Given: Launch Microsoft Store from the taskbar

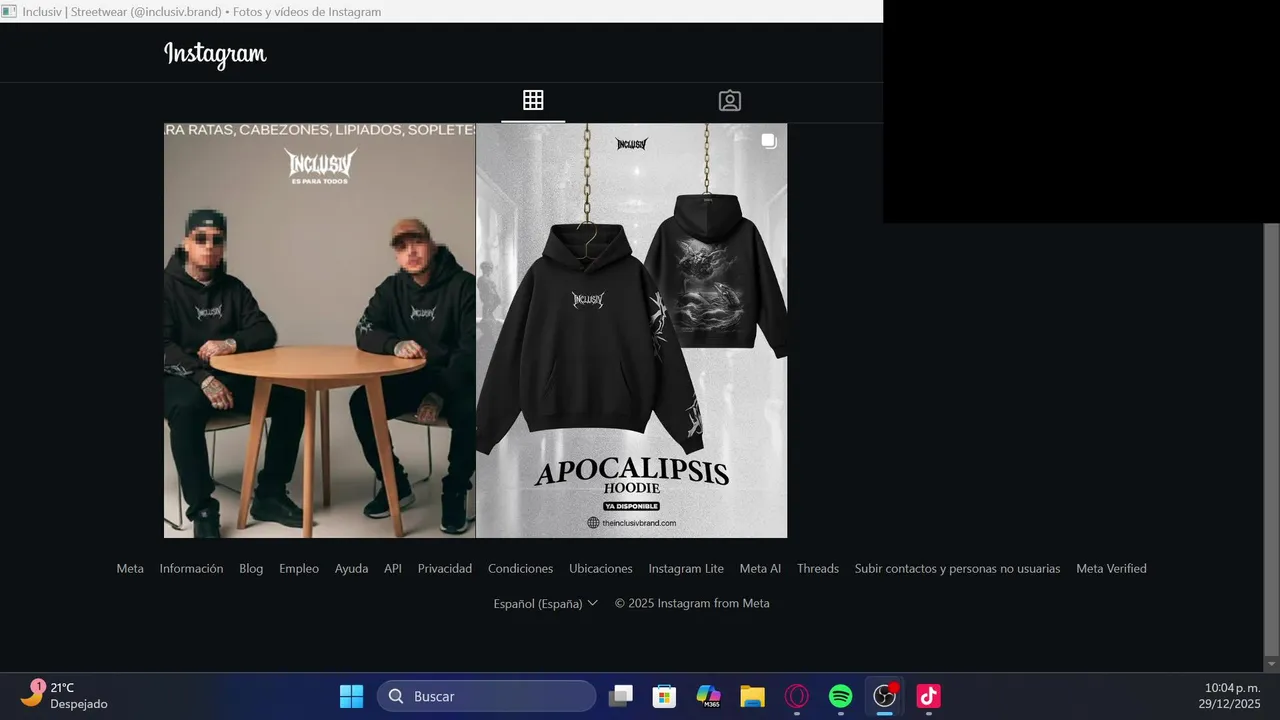Looking at the screenshot, I should click(665, 696).
